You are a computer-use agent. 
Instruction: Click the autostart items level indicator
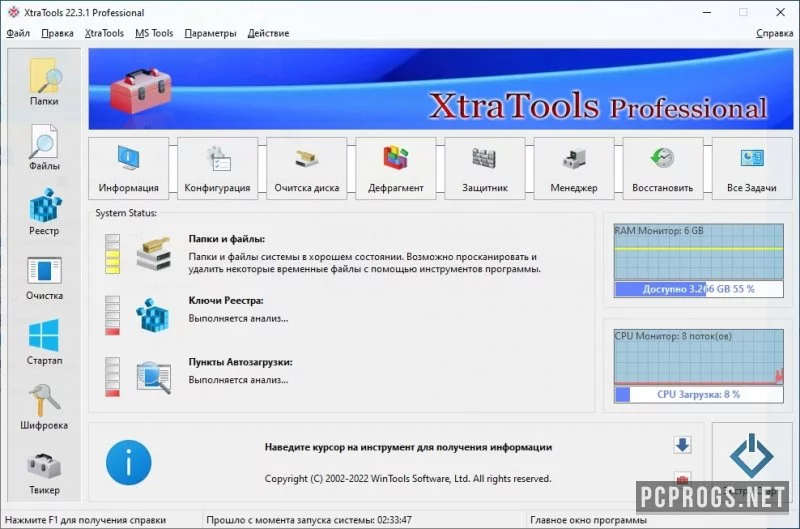tap(112, 377)
